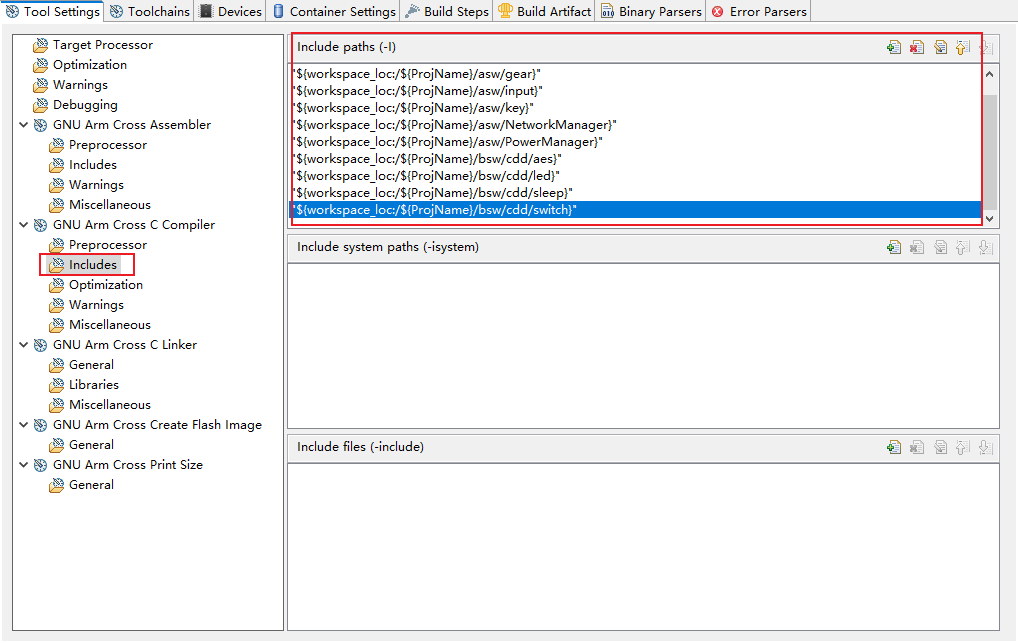Collapse GNU Arm Cross C Linker node
The width and height of the screenshot is (1018, 643).
(23, 345)
